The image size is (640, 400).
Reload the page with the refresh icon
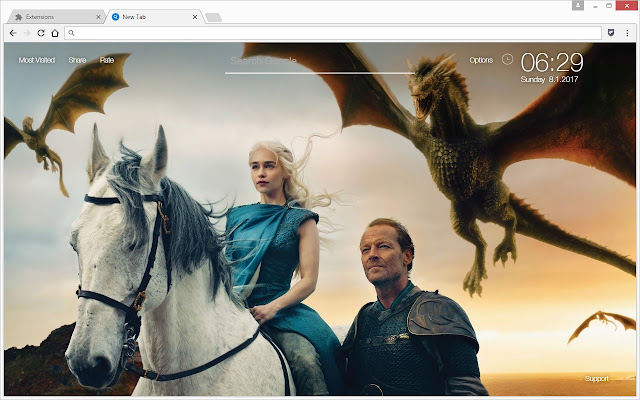41,33
